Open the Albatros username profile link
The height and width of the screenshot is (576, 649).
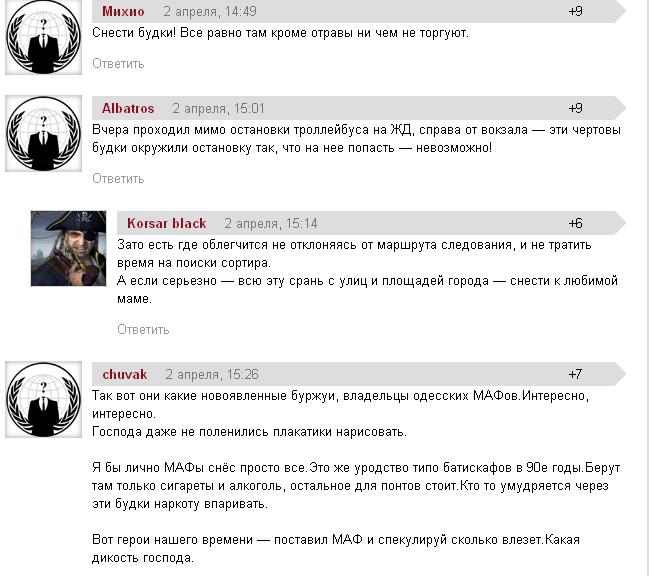(x=128, y=108)
